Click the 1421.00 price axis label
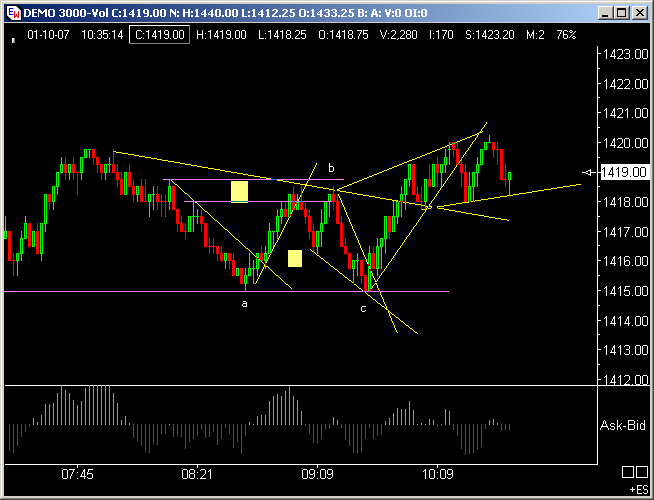This screenshot has width=654, height=500. 626,113
